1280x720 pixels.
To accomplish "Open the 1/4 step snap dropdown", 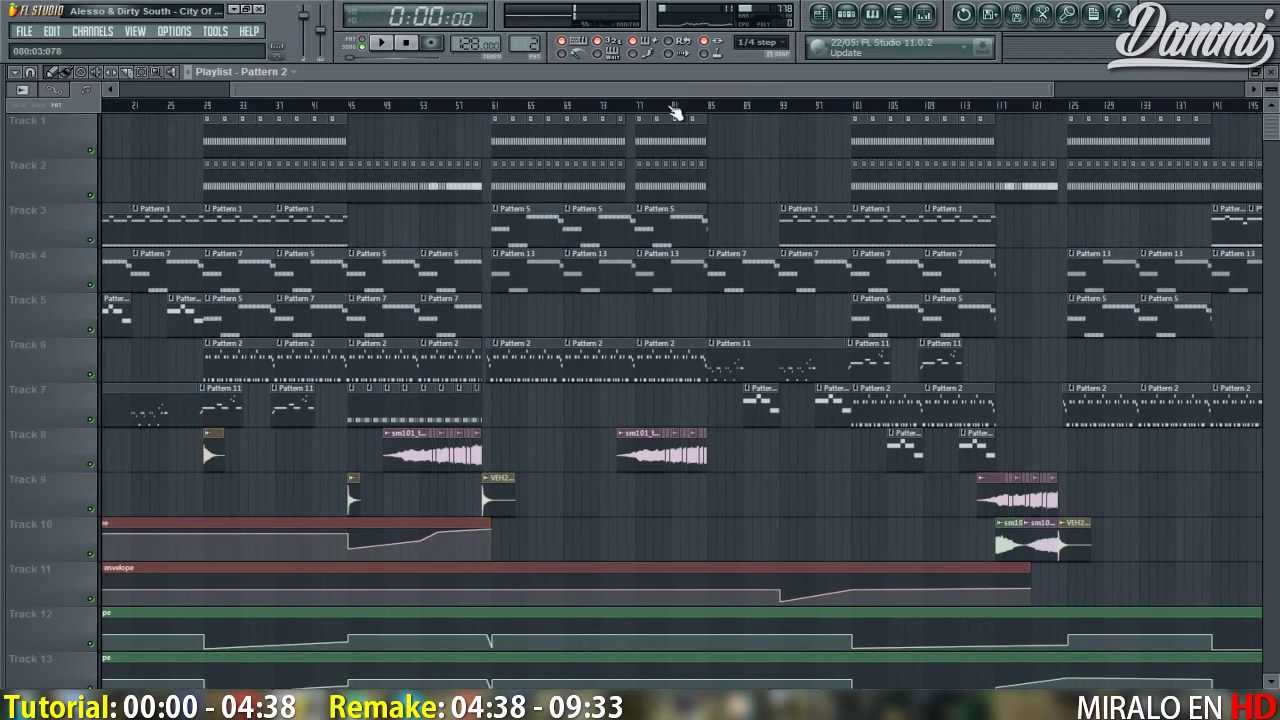I will [x=761, y=42].
